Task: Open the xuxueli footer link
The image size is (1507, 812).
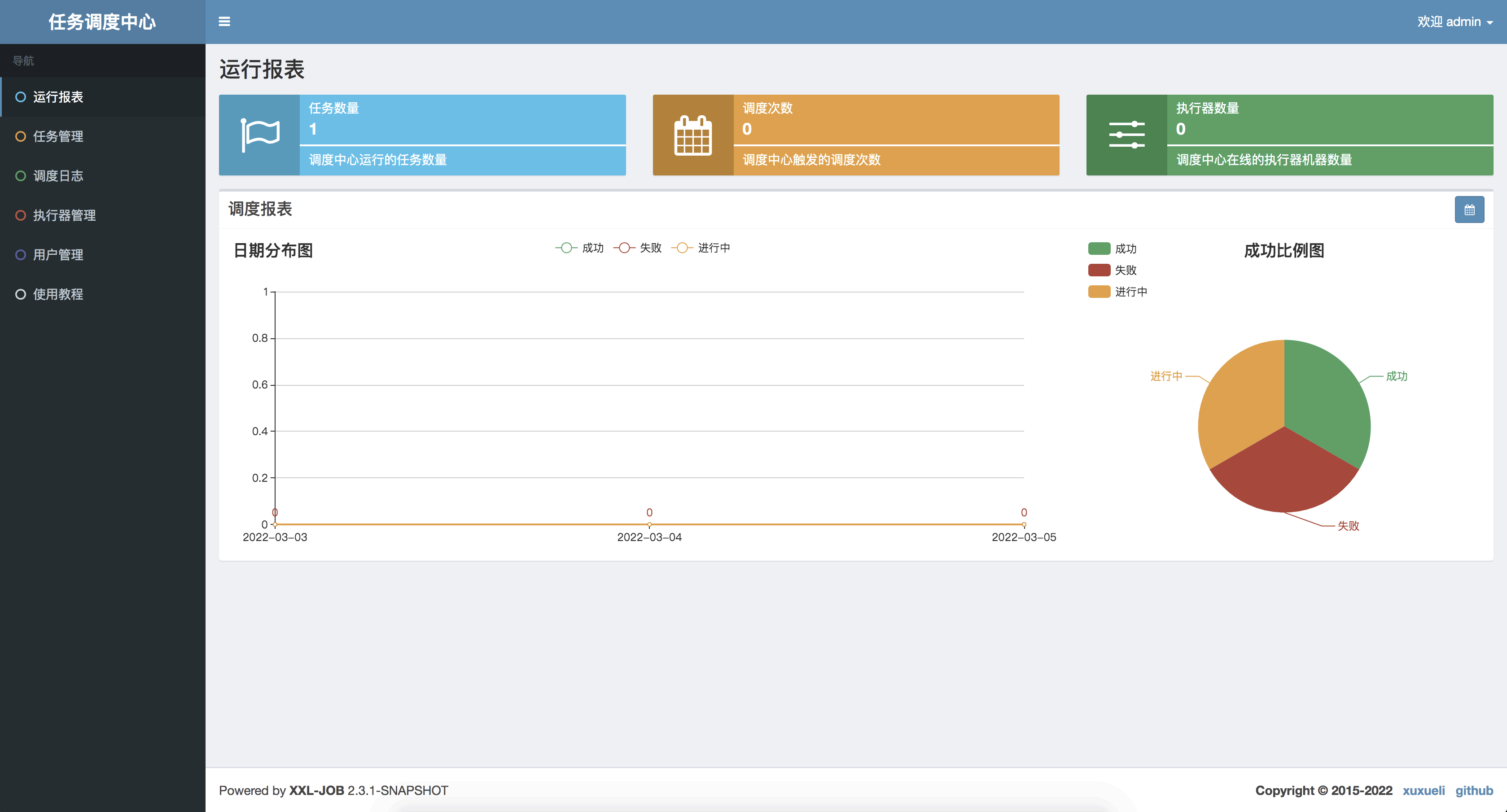Action: coord(1424,790)
